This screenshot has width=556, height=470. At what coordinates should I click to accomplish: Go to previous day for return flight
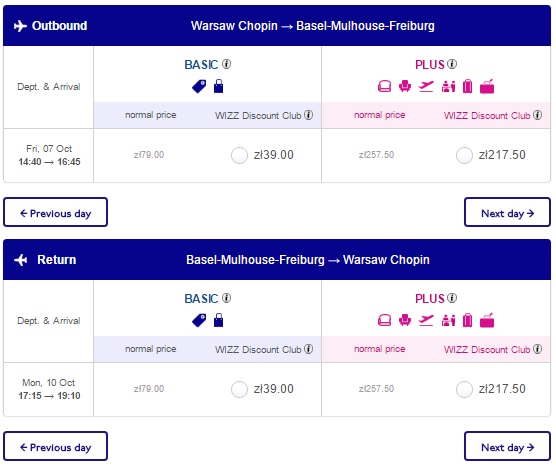[x=55, y=446]
